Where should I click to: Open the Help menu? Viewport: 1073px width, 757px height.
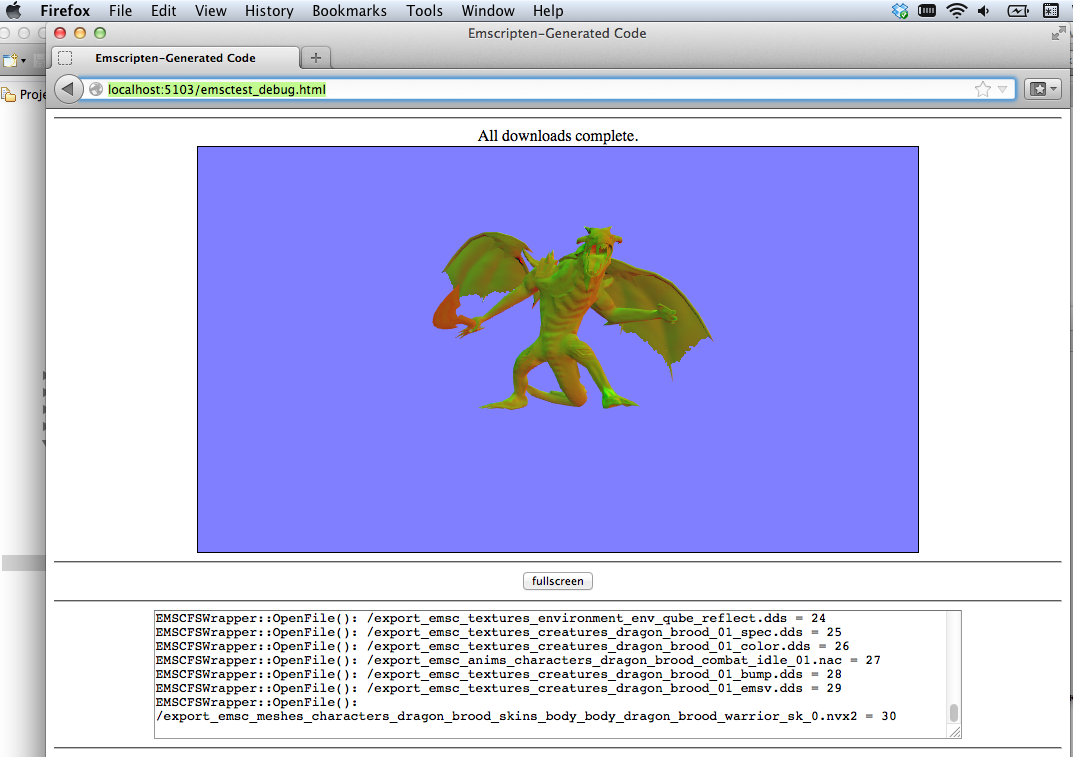pyautogui.click(x=548, y=11)
